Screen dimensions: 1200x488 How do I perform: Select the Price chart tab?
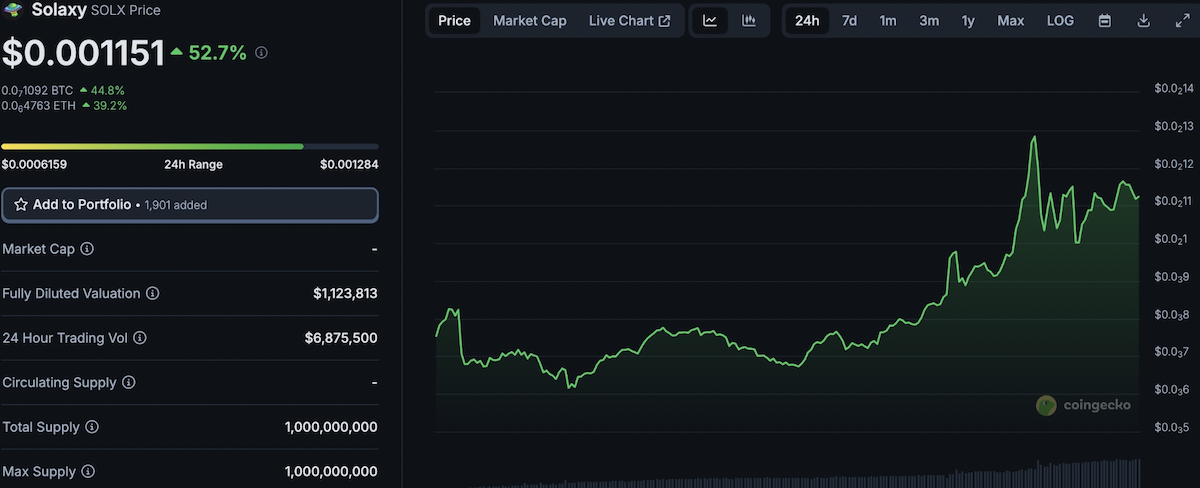454,21
